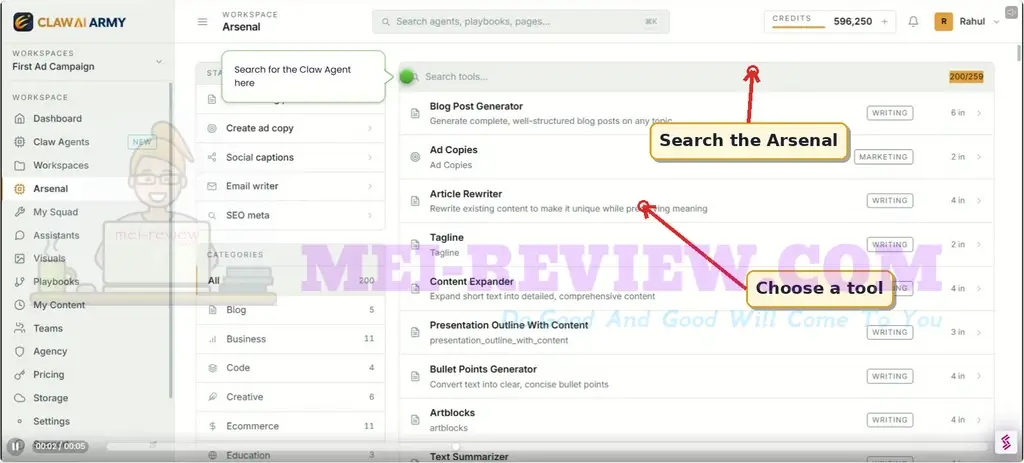
Task: Expand the Blog Post Generator row chevron
Action: point(979,113)
